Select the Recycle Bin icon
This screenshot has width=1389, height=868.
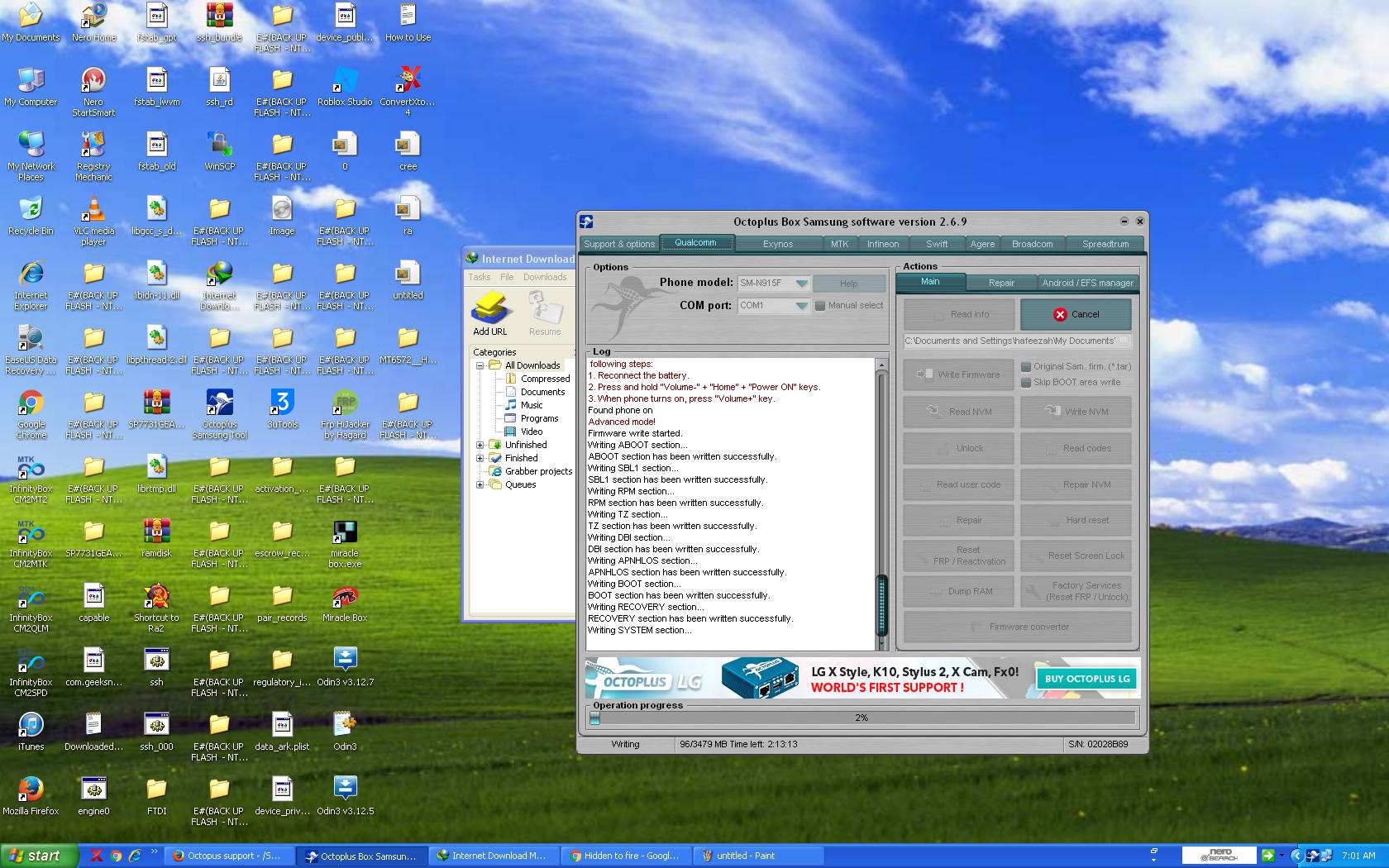click(x=31, y=216)
